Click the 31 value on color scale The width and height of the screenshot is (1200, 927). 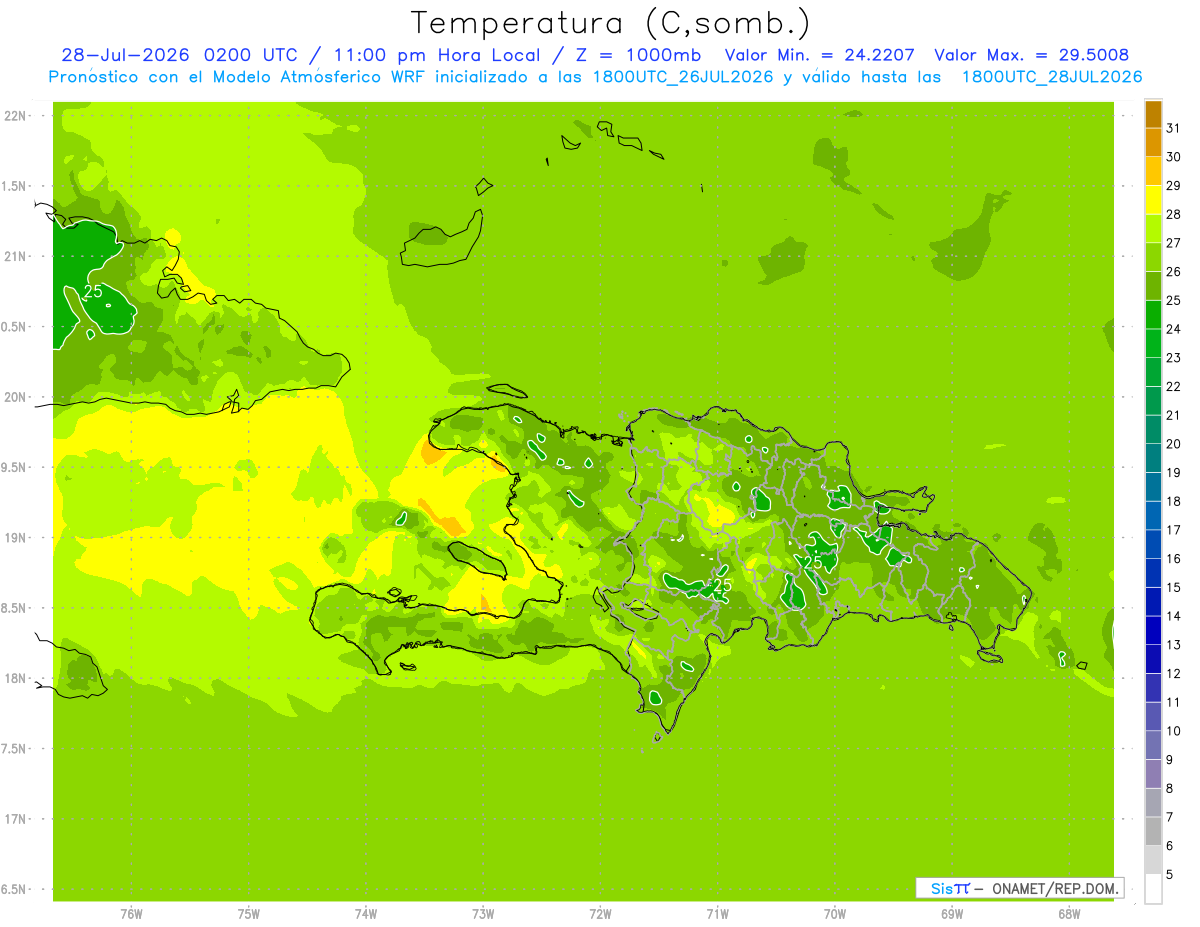(1173, 128)
